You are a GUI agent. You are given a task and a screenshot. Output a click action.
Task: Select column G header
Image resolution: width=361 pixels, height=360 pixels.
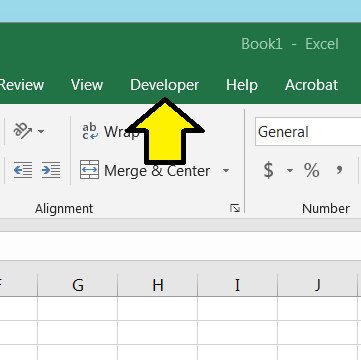(x=78, y=285)
